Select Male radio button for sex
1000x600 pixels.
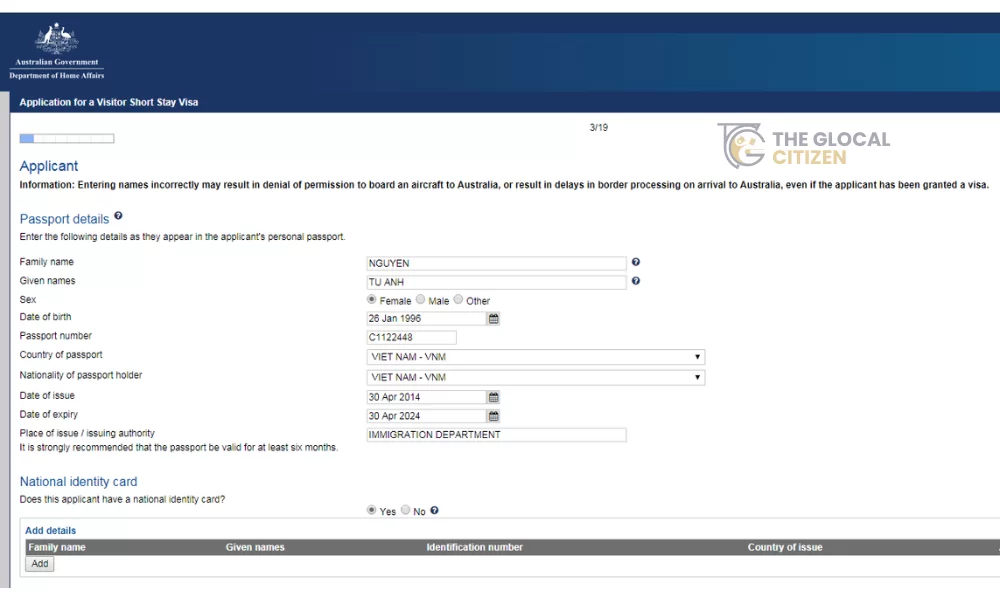click(421, 300)
